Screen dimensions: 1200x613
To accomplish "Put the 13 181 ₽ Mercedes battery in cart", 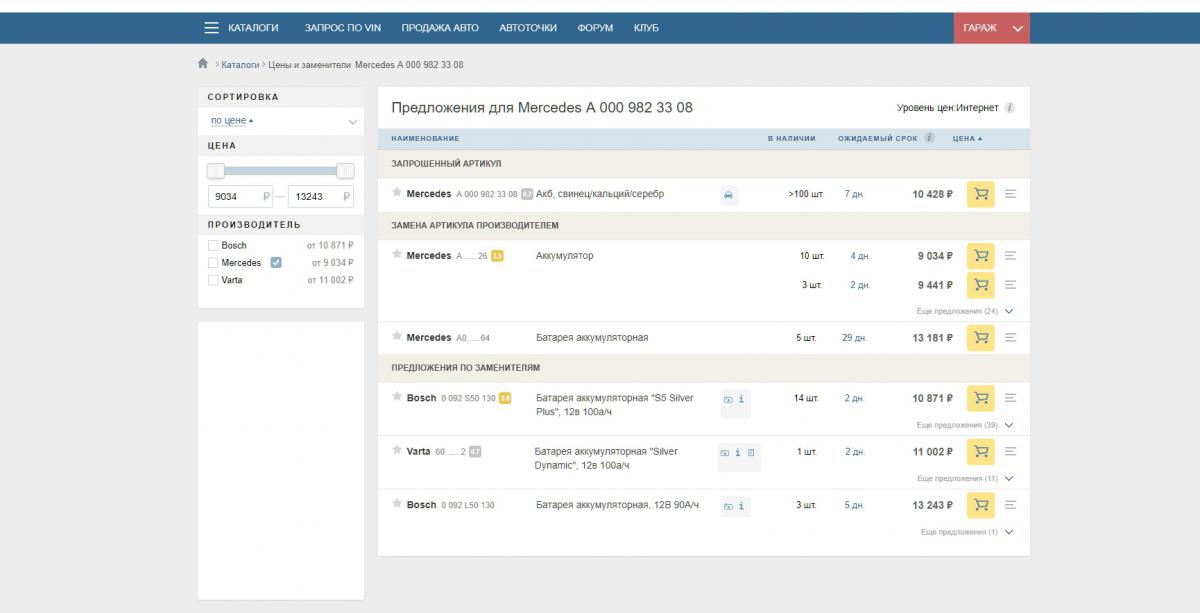I will [981, 338].
